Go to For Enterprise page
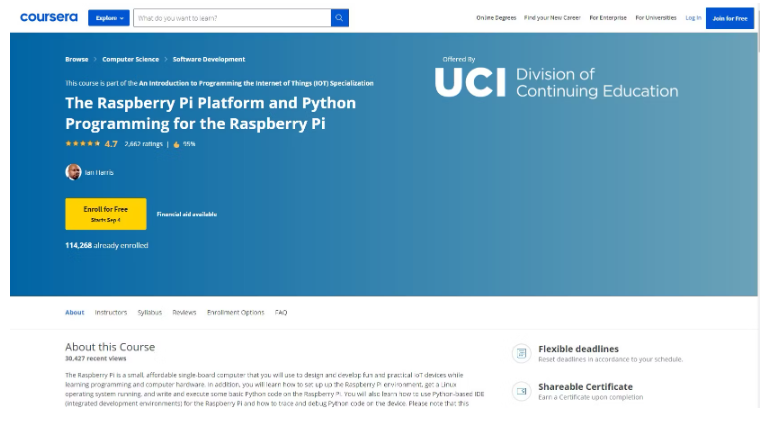761x429 pixels. tap(608, 17)
